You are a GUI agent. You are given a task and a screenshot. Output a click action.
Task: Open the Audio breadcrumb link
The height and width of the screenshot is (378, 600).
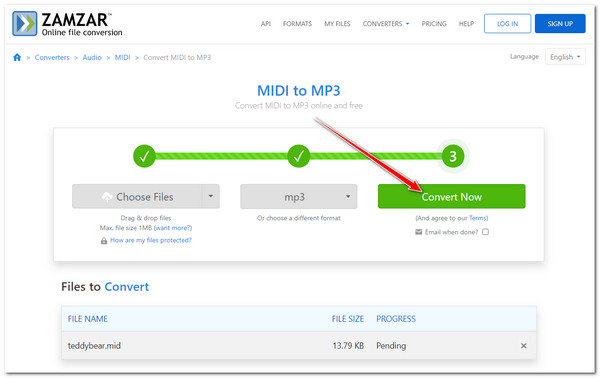(x=92, y=57)
